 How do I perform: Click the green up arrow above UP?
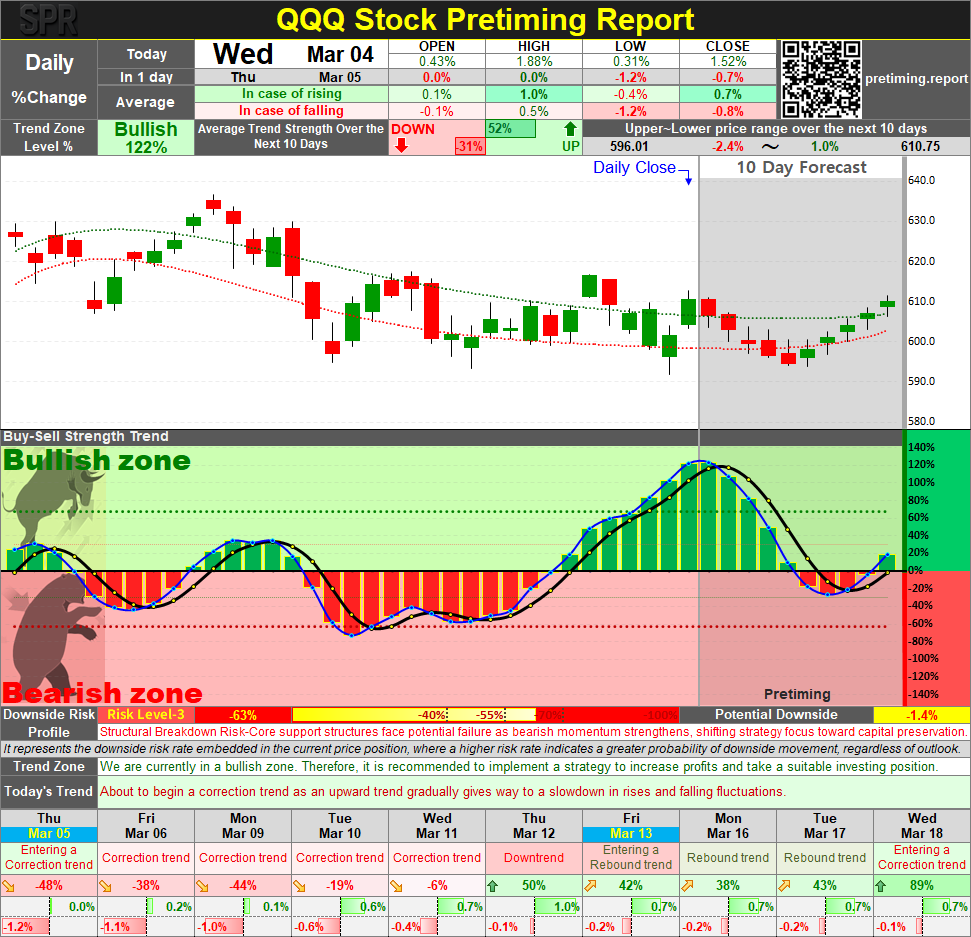tap(570, 129)
